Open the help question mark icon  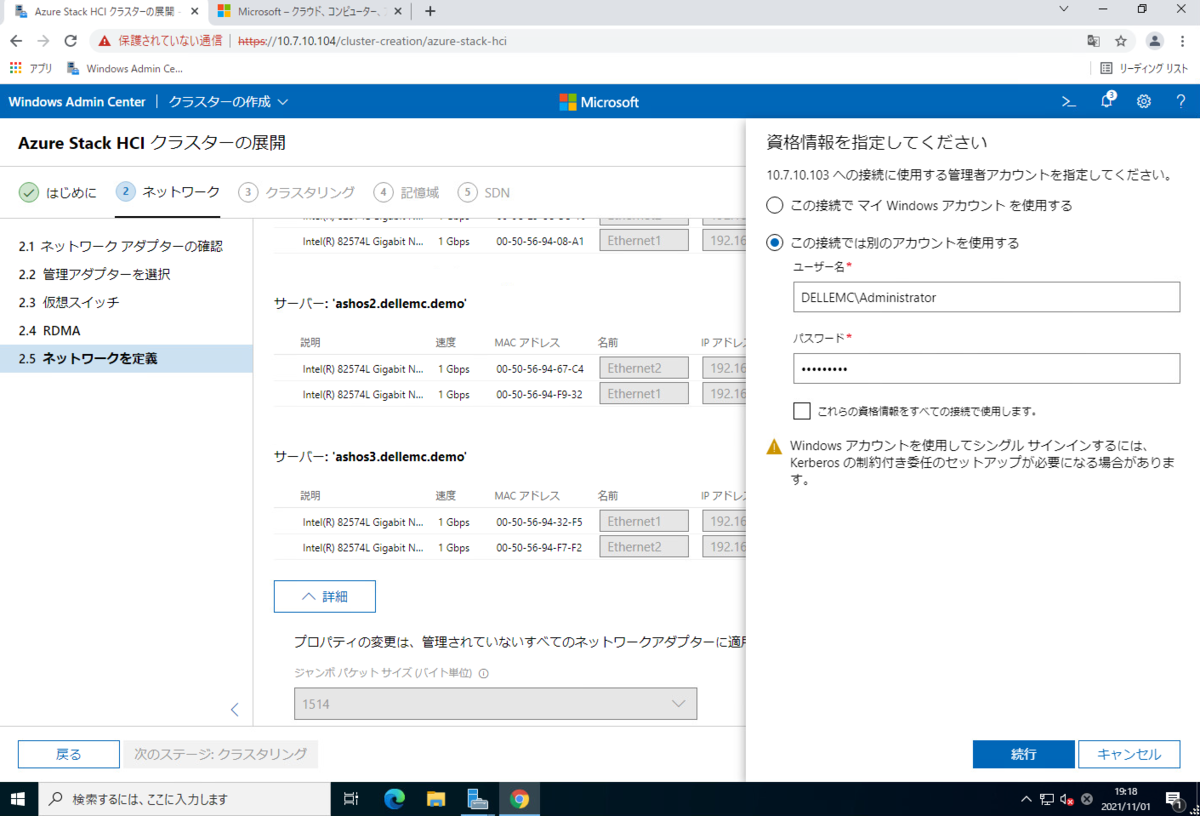pos(1181,102)
